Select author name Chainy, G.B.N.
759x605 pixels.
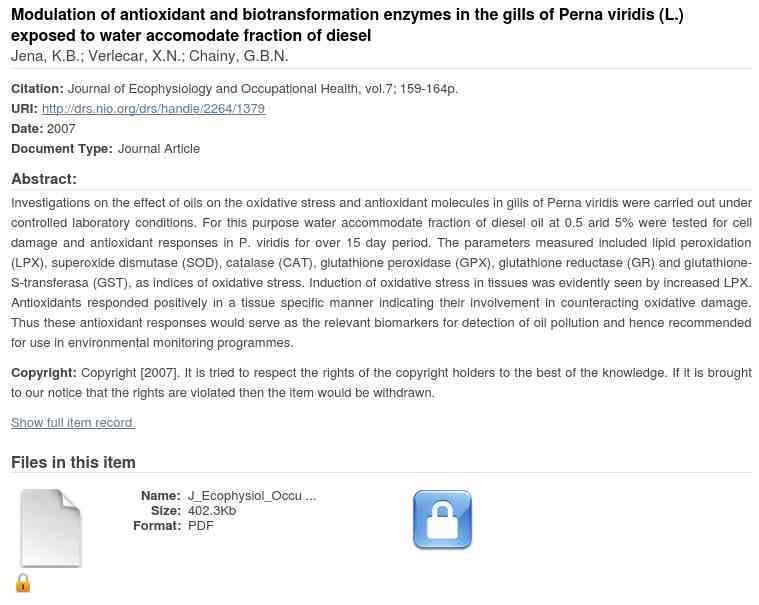point(238,56)
